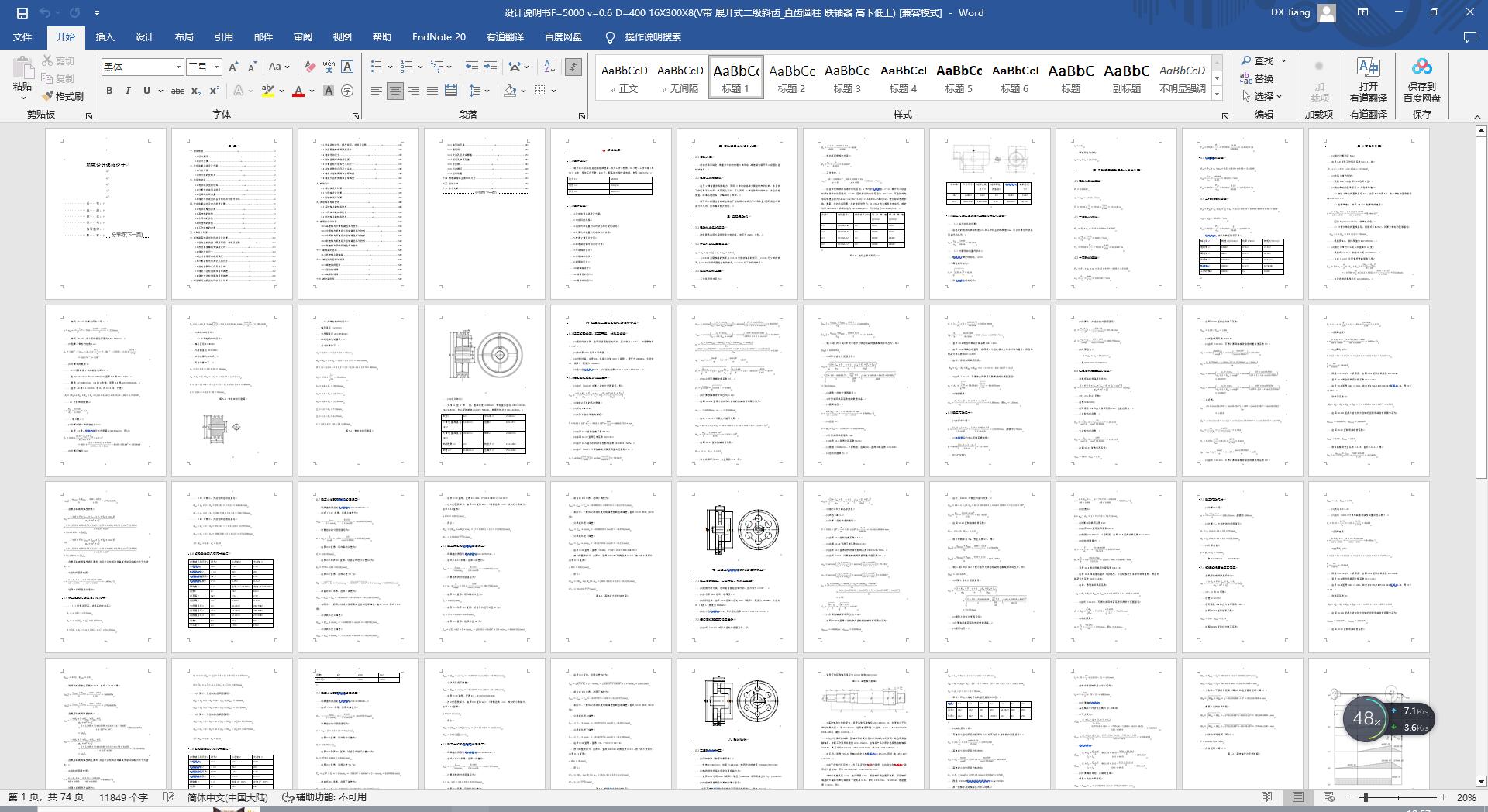Image resolution: width=1488 pixels, height=812 pixels.
Task: Open the font size dropdown showing 三号
Action: coord(217,67)
